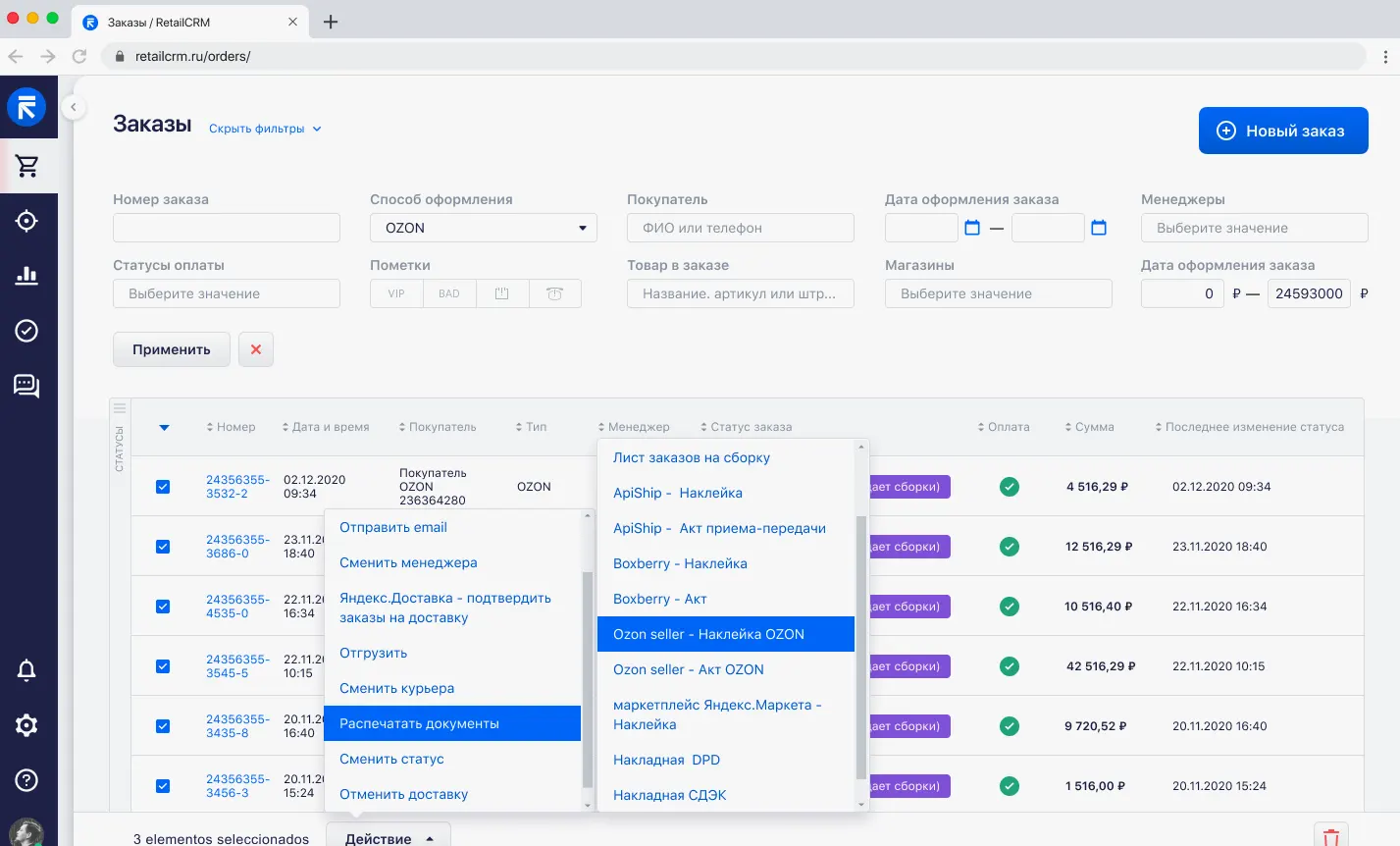Click the actions menu scrollbar

[x=588, y=679]
